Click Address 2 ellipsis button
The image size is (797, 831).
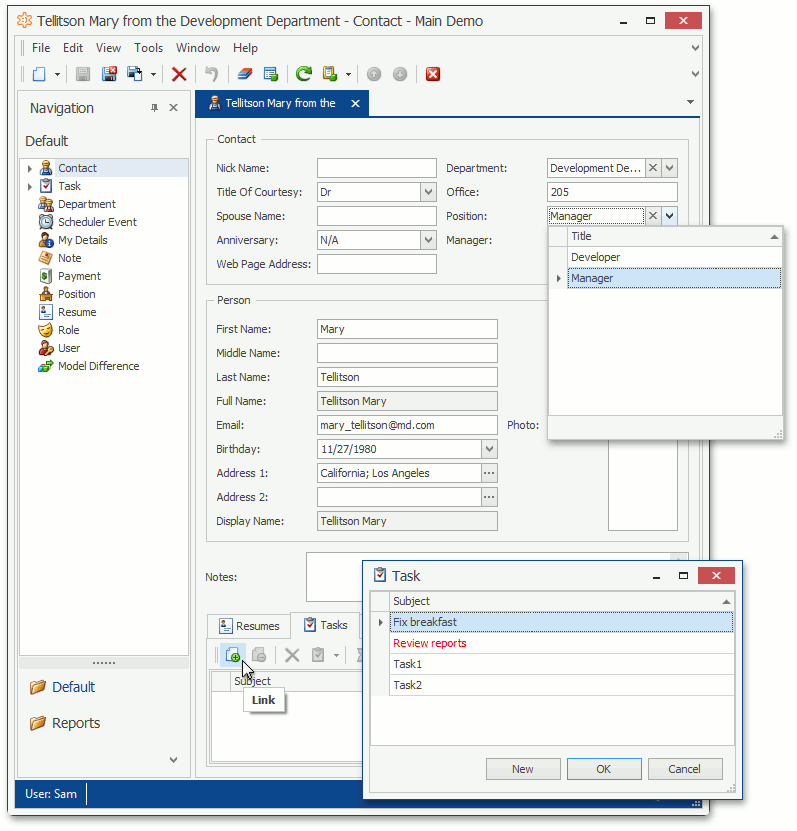click(x=489, y=497)
